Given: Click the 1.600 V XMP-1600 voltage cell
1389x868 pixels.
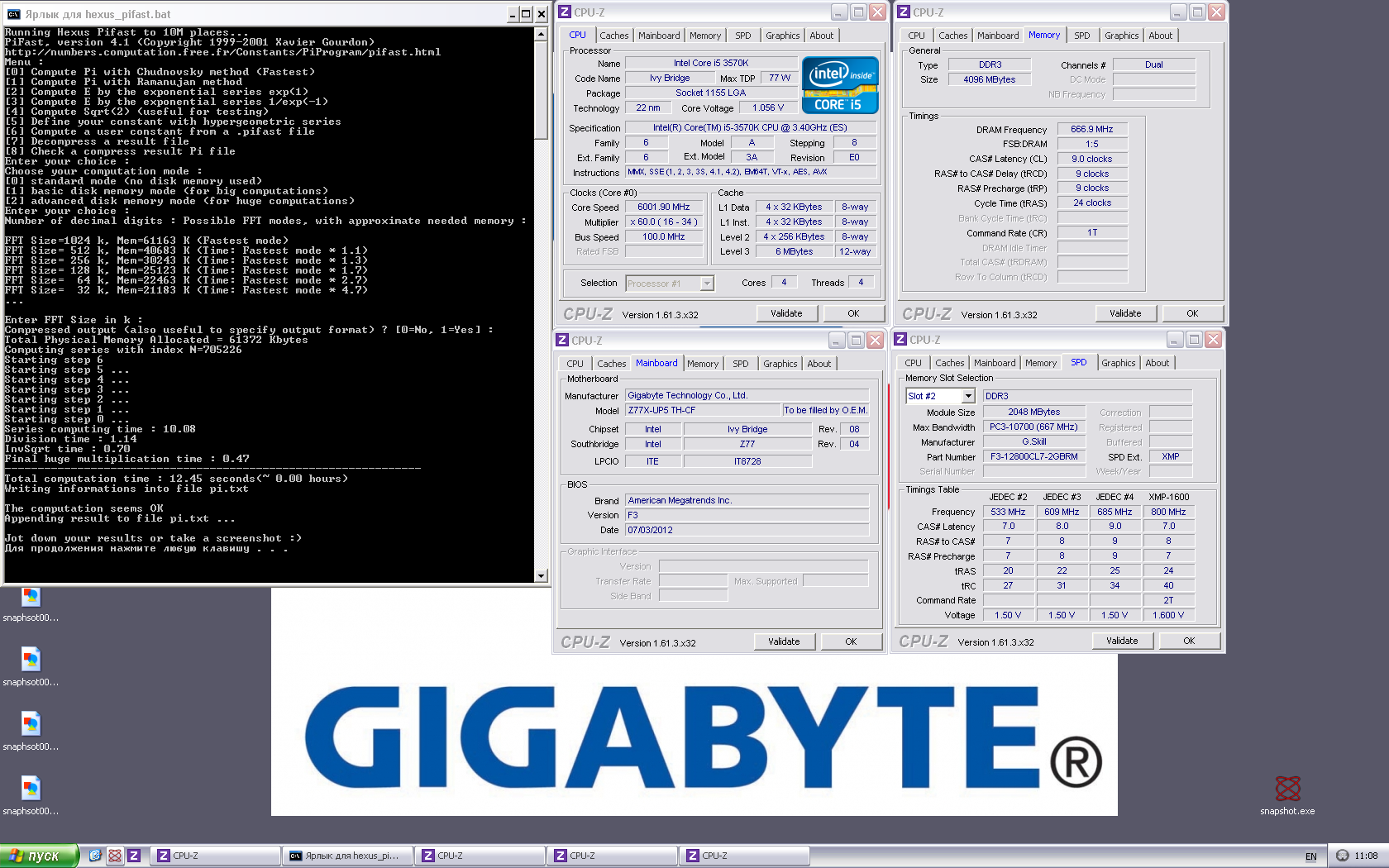Looking at the screenshot, I should [x=1168, y=615].
